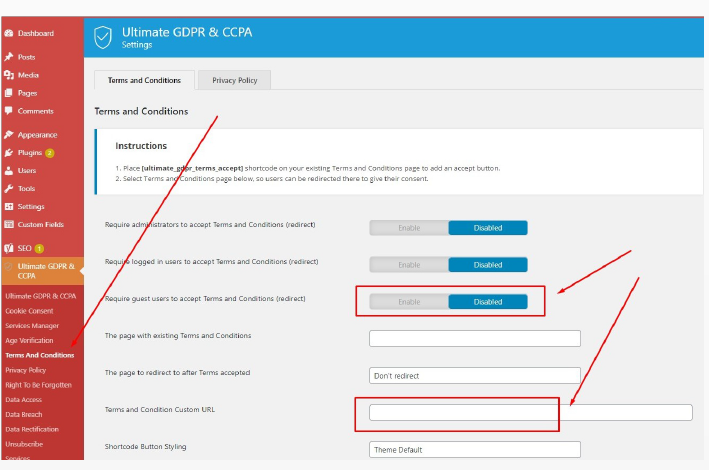Screen dimensions: 709x470
Task: Click the Tools wrench icon
Action: (9, 189)
